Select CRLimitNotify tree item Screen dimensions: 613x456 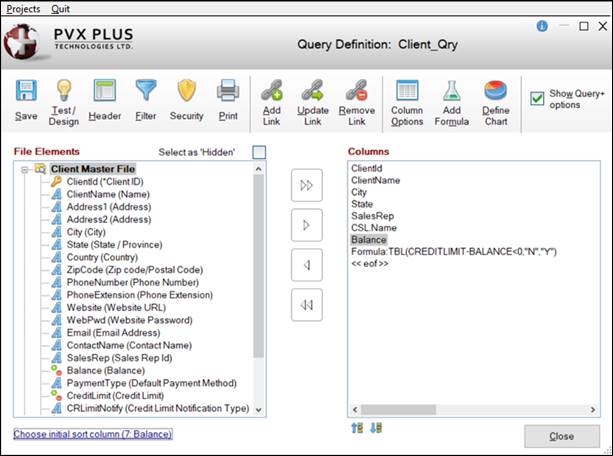point(158,408)
